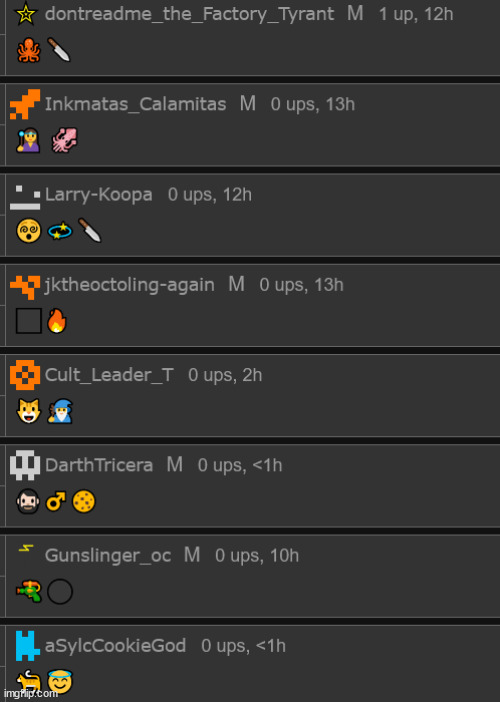Open DarthTricera profile link
Screen dimensions: 500x702
(x=99, y=465)
